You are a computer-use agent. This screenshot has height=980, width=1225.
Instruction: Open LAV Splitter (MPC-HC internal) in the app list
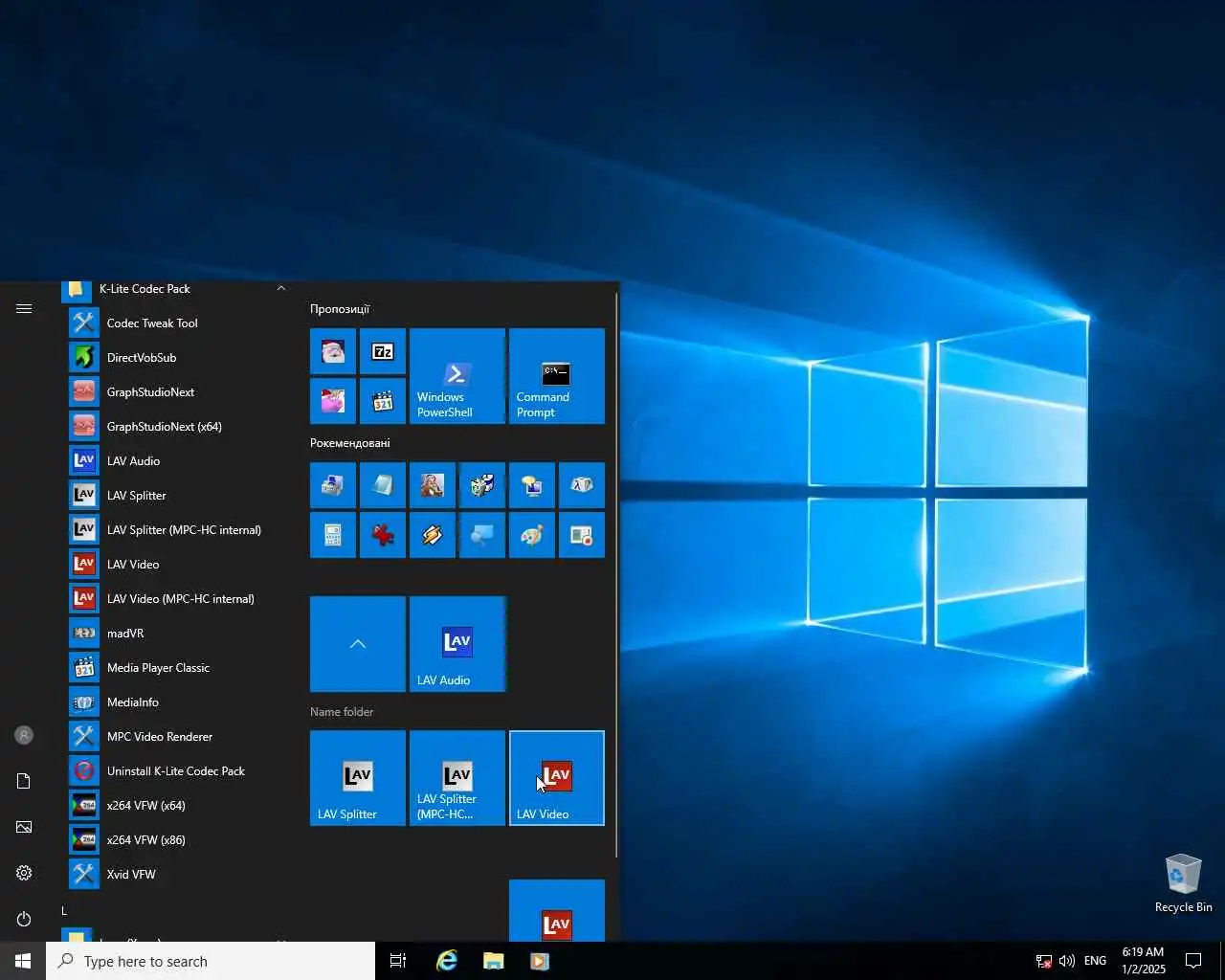tap(174, 530)
